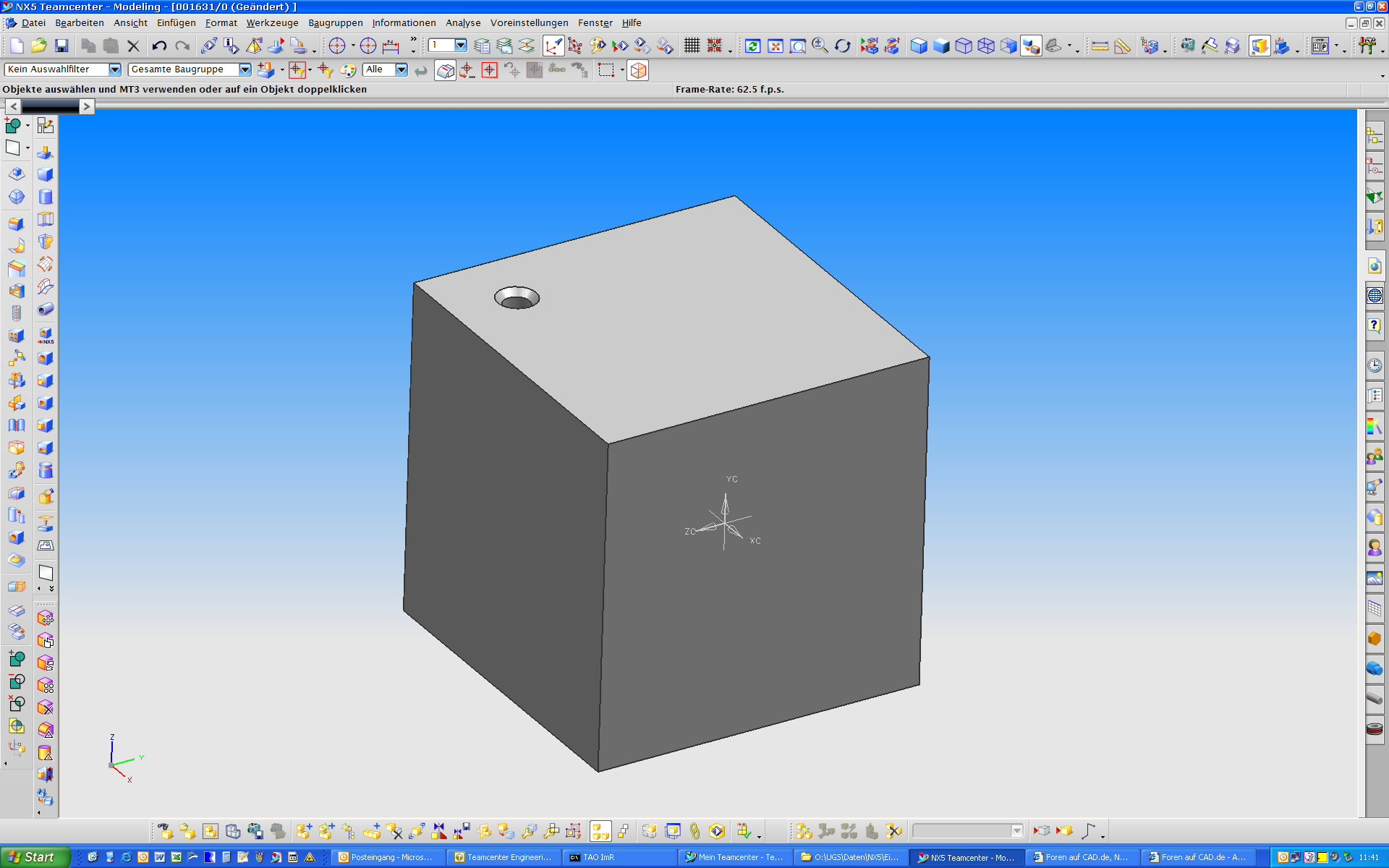Activate the Rotate view tool
The width and height of the screenshot is (1389, 868).
point(842,46)
